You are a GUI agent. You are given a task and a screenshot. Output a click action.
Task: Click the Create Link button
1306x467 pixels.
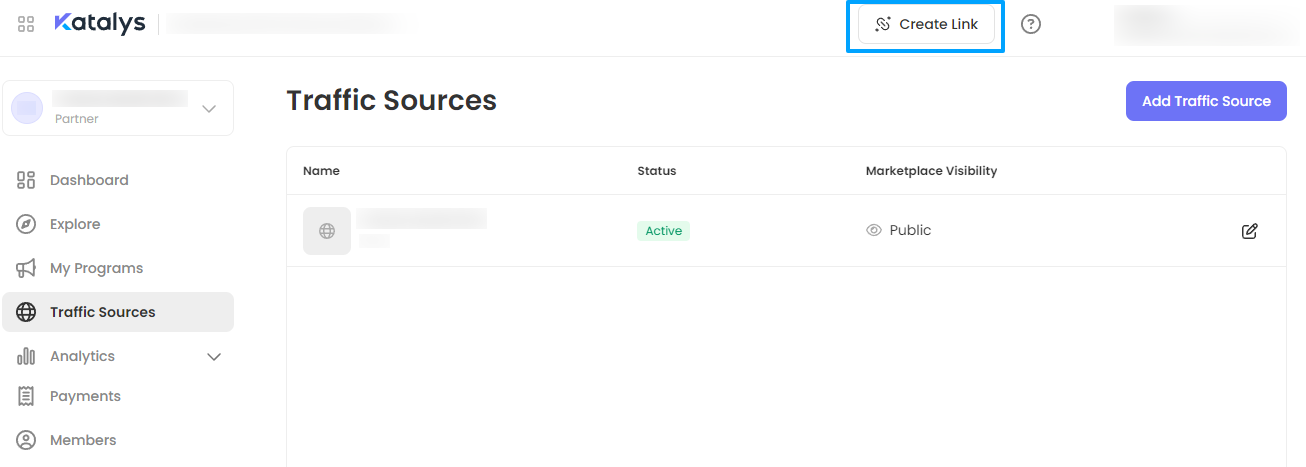(x=926, y=24)
